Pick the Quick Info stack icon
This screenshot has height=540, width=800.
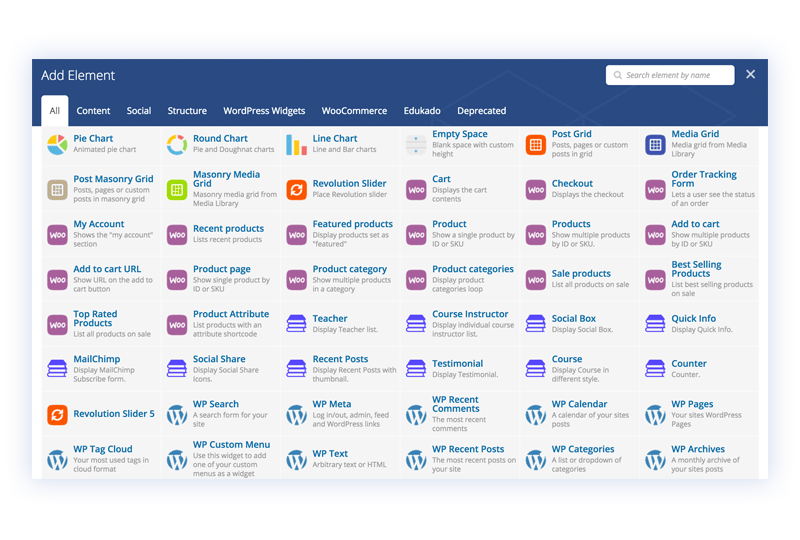[x=655, y=324]
